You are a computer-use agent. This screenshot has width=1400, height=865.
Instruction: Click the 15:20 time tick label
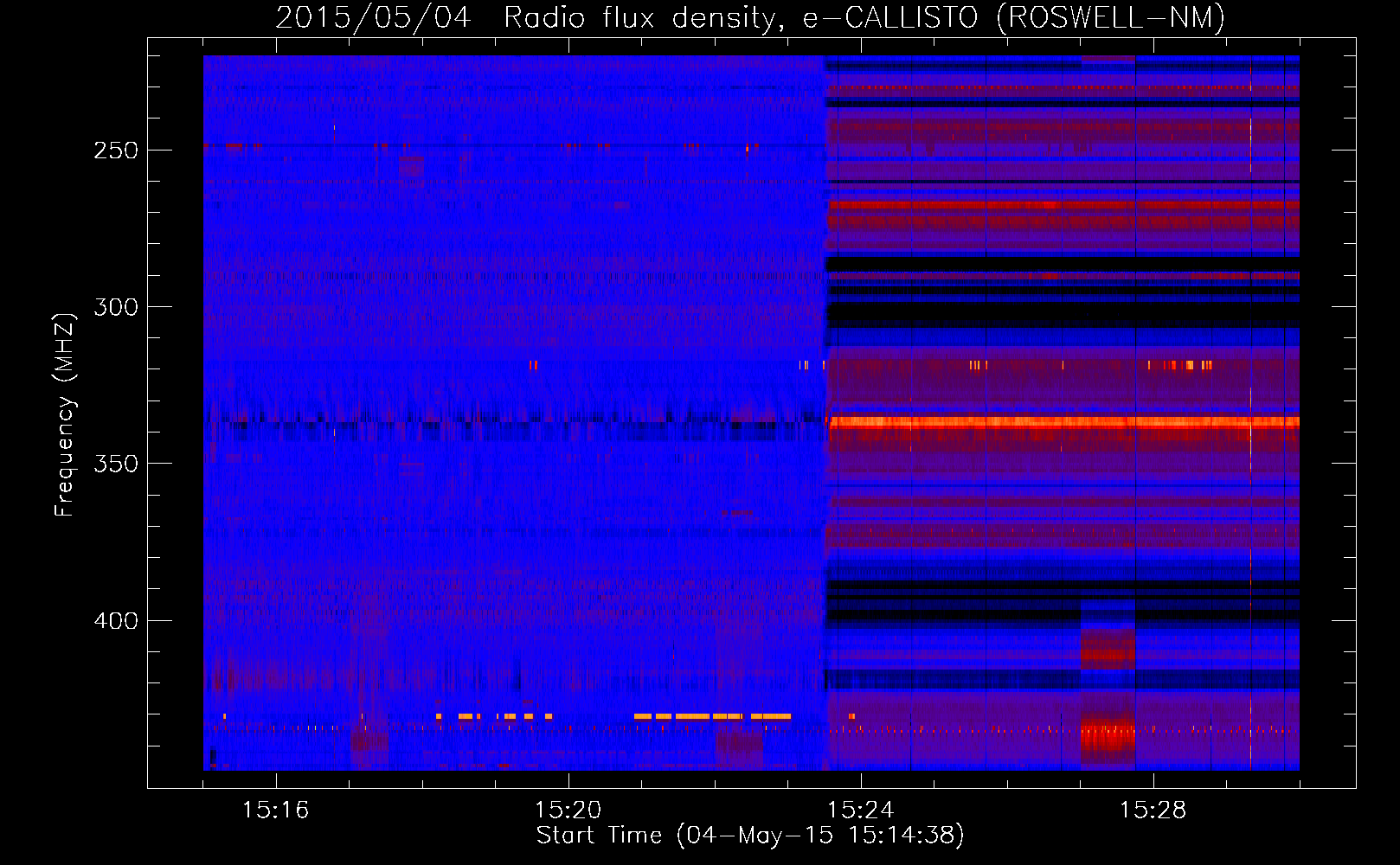coord(568,810)
